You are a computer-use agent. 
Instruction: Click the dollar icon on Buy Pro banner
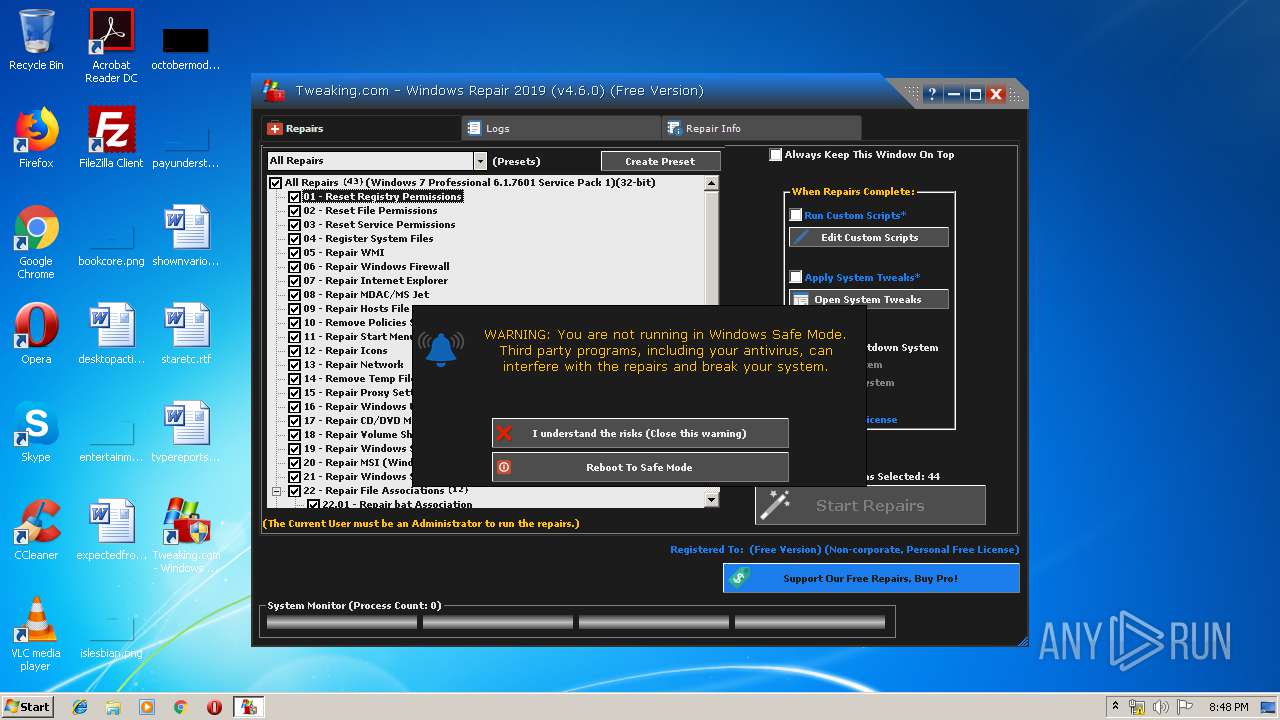tap(739, 578)
